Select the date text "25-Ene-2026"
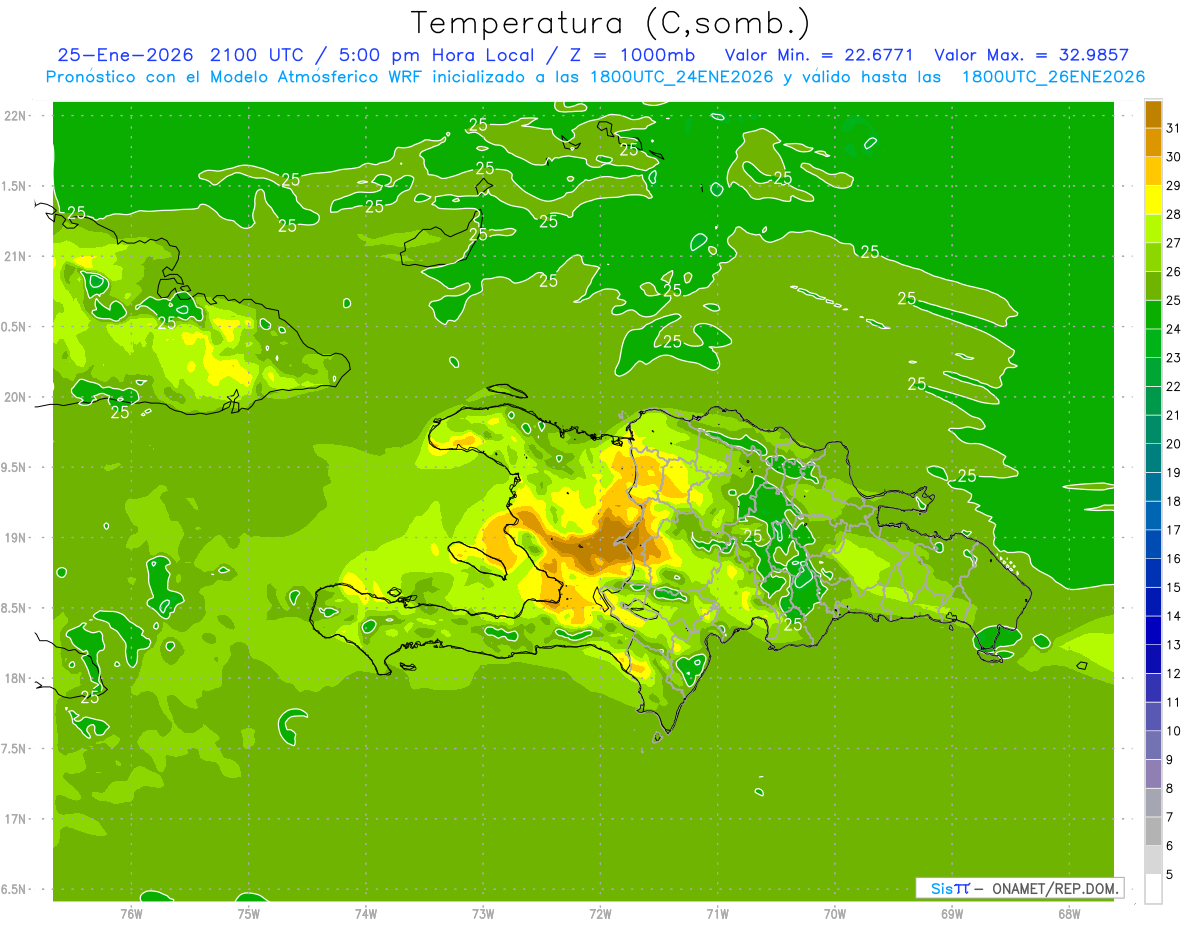The image size is (1200, 927). click(126, 55)
